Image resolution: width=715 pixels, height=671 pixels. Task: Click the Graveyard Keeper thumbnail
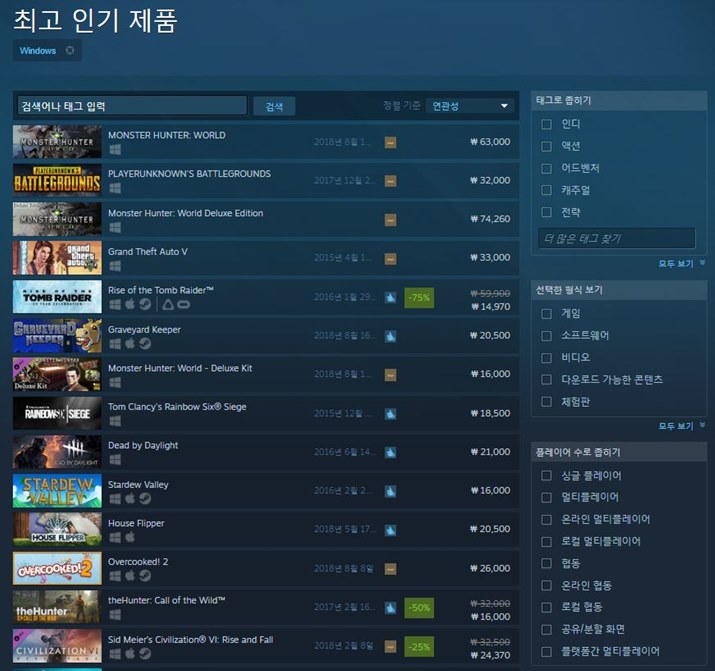tap(57, 336)
